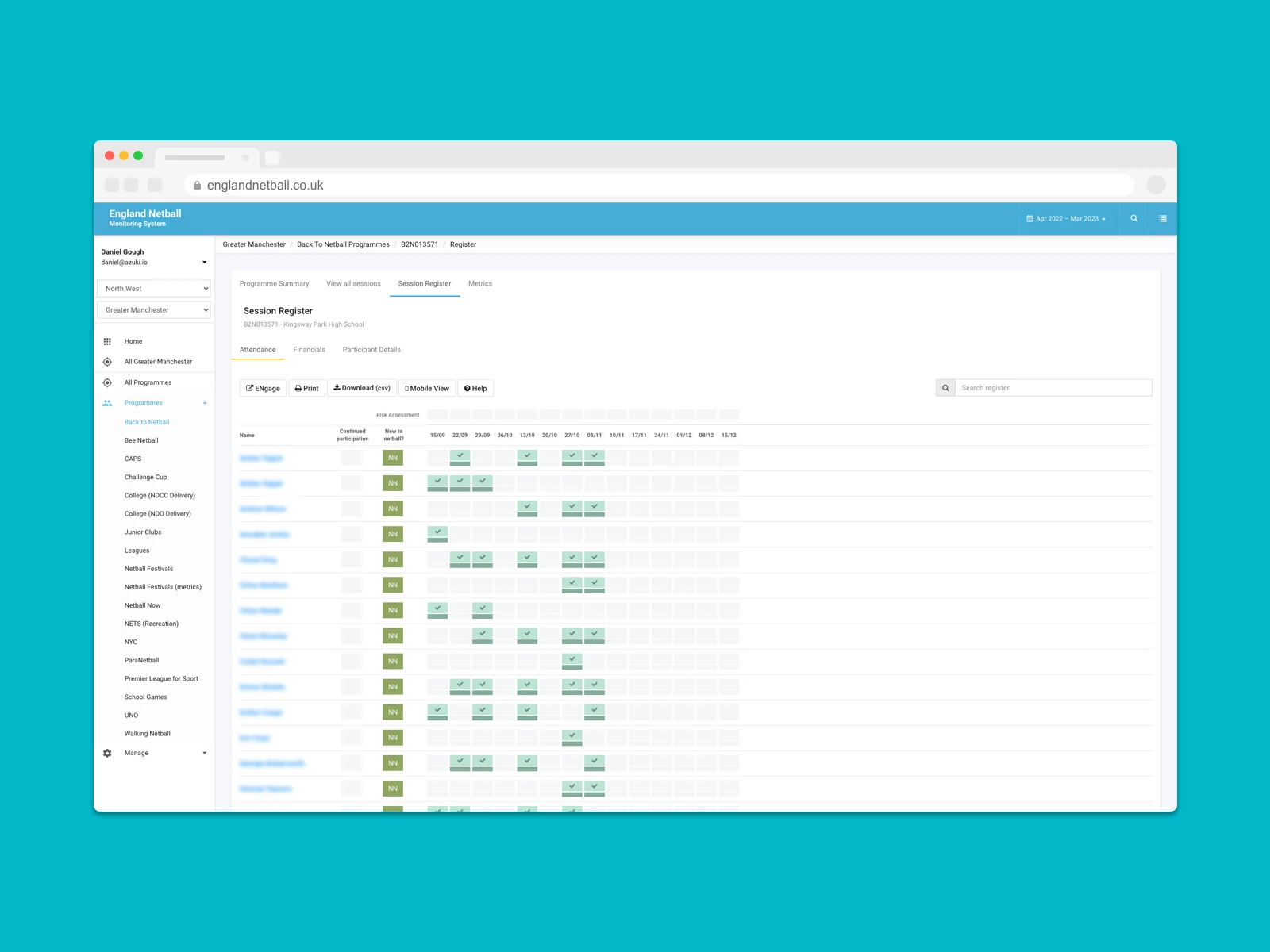Click the Download (csv) button

362,389
